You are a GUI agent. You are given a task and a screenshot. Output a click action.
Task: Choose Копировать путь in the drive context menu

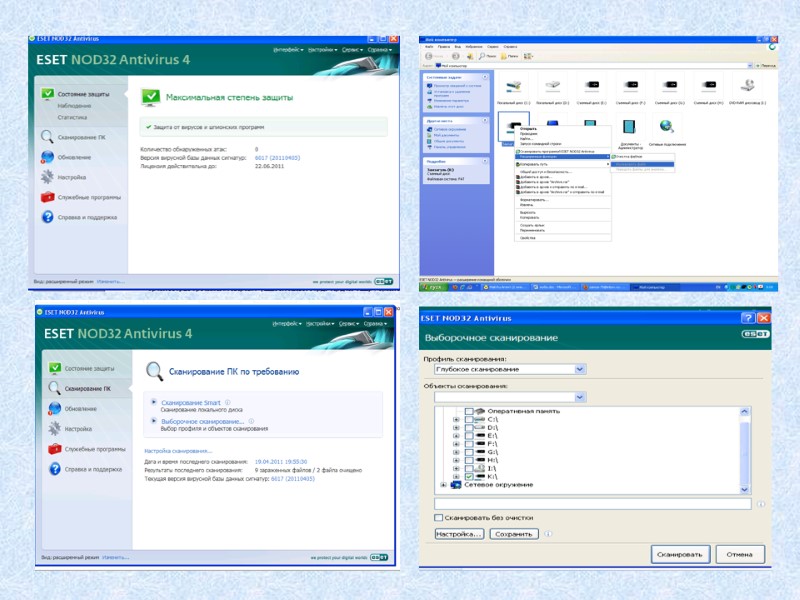(x=533, y=164)
